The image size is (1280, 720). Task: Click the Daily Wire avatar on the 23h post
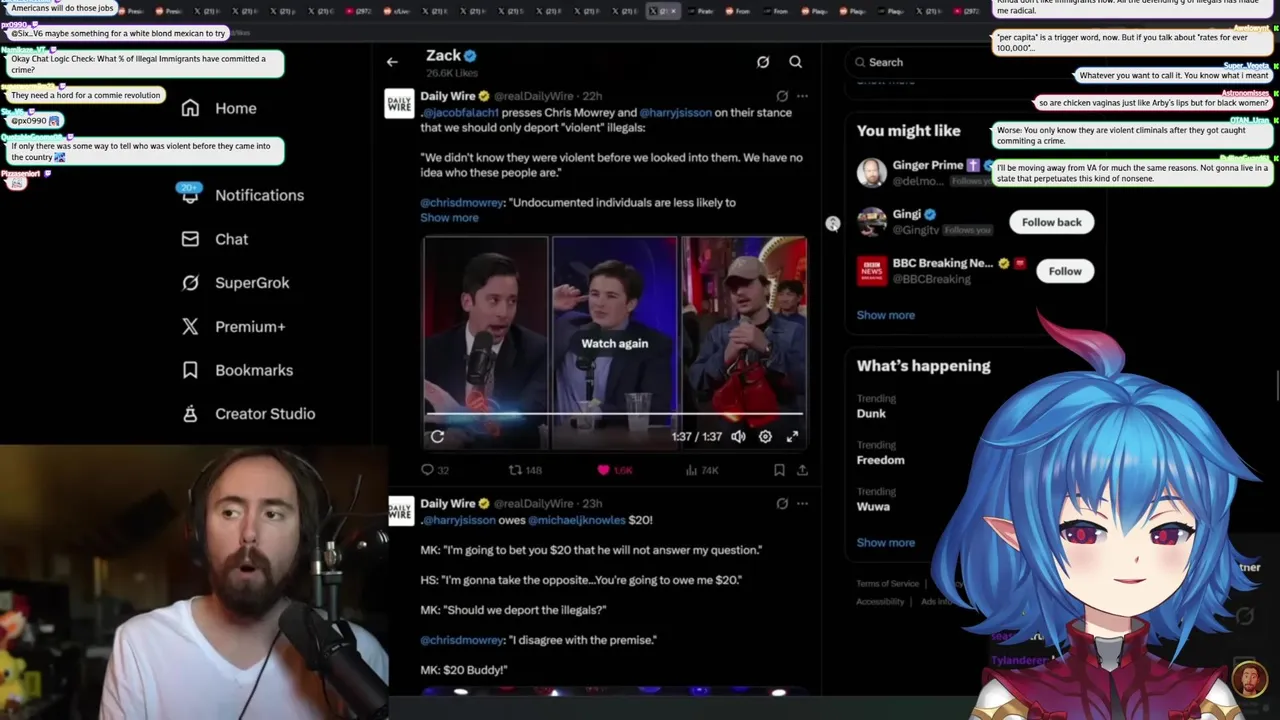click(x=399, y=512)
